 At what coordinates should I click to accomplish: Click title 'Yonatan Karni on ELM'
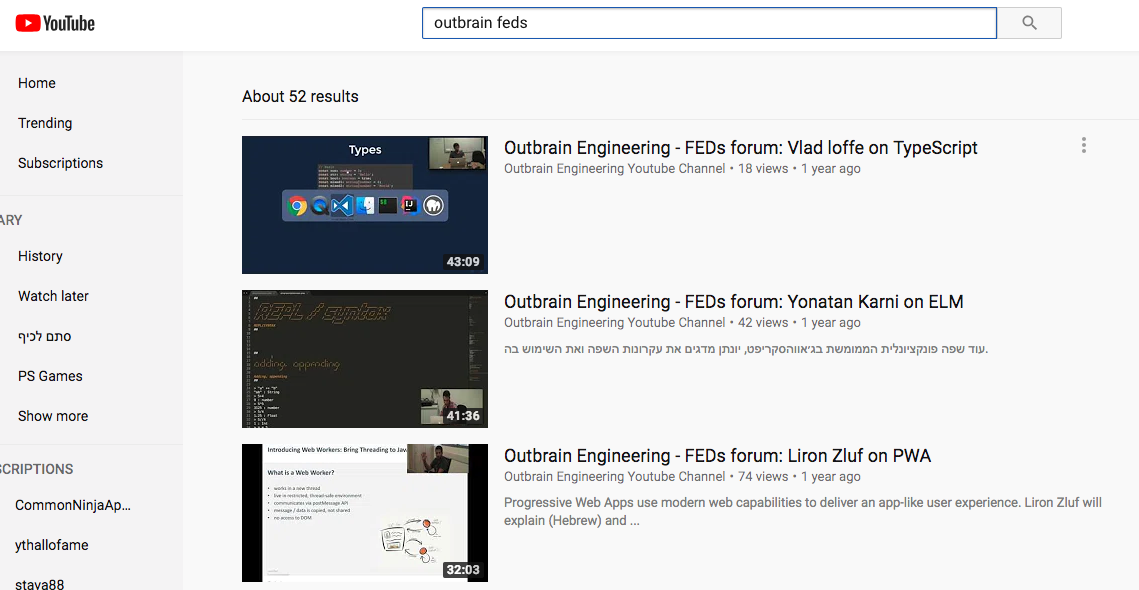click(734, 302)
